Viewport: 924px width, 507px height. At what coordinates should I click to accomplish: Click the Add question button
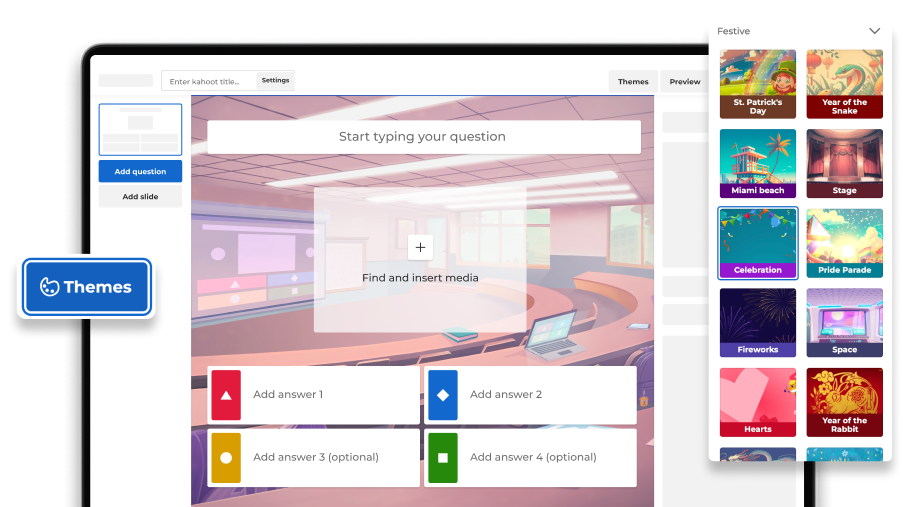pos(140,172)
